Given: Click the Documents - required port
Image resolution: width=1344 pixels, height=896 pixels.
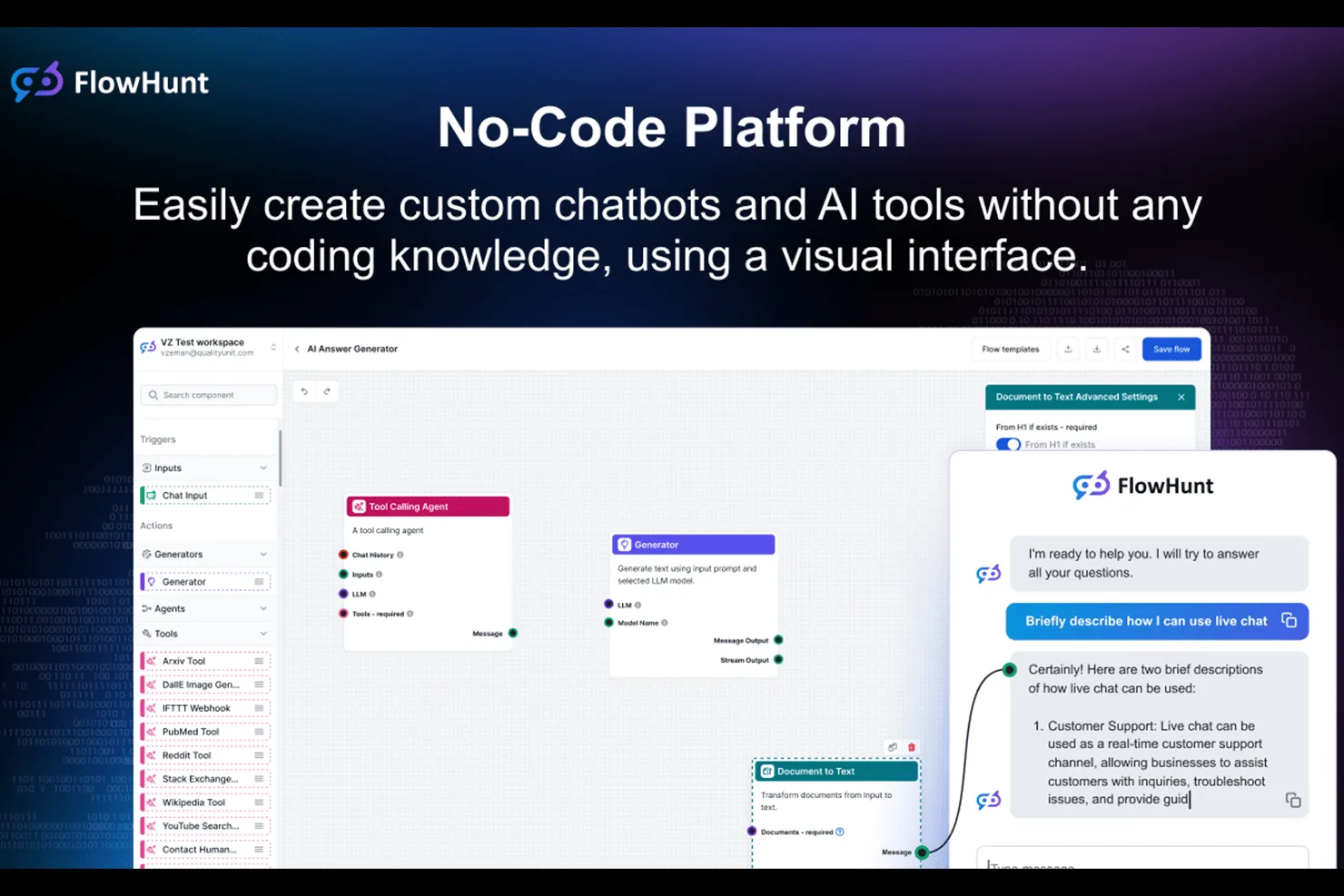Looking at the screenshot, I should [x=752, y=832].
